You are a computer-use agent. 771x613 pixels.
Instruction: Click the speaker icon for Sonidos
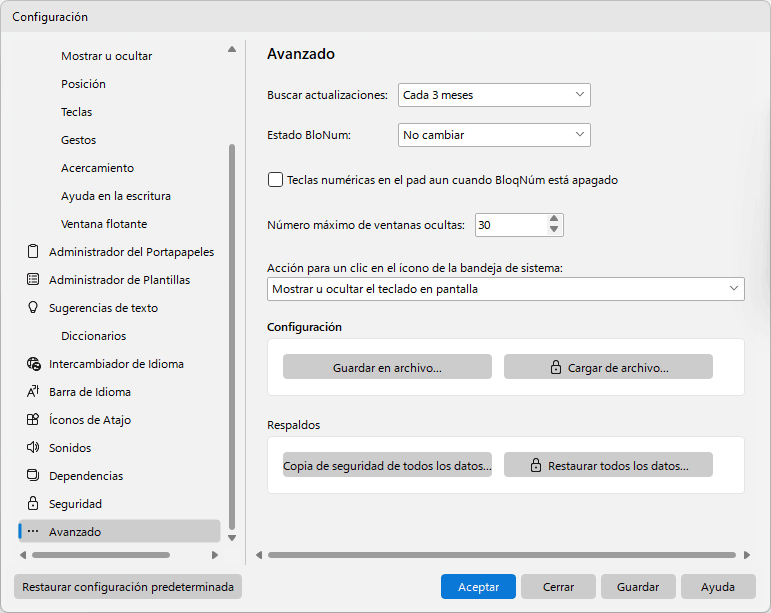point(33,447)
